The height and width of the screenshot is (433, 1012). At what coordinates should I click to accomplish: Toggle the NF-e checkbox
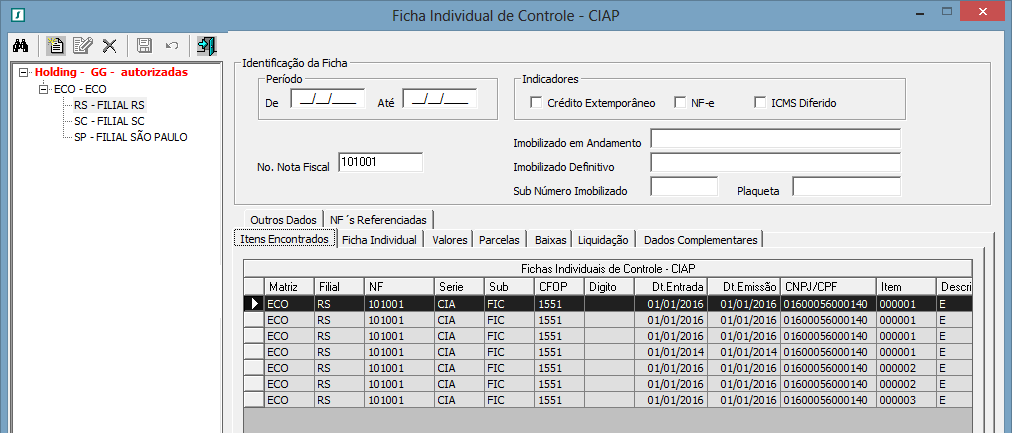pos(681,102)
